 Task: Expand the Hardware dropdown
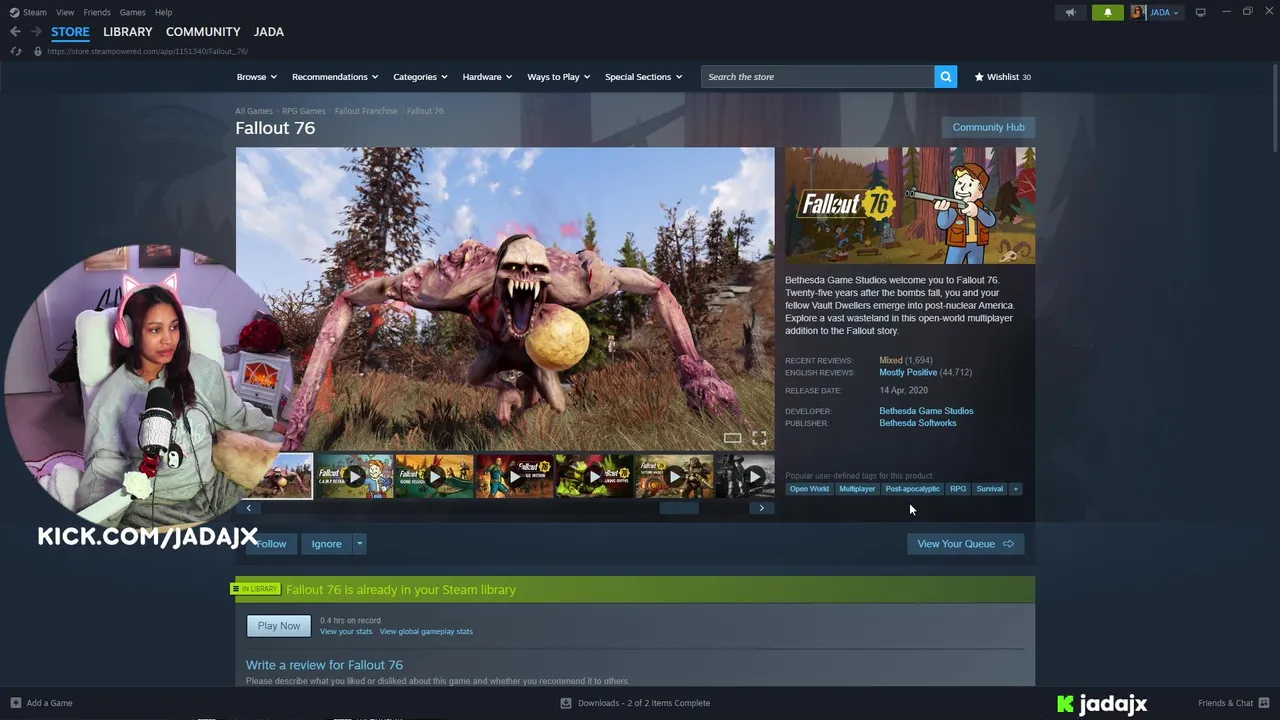tap(487, 77)
